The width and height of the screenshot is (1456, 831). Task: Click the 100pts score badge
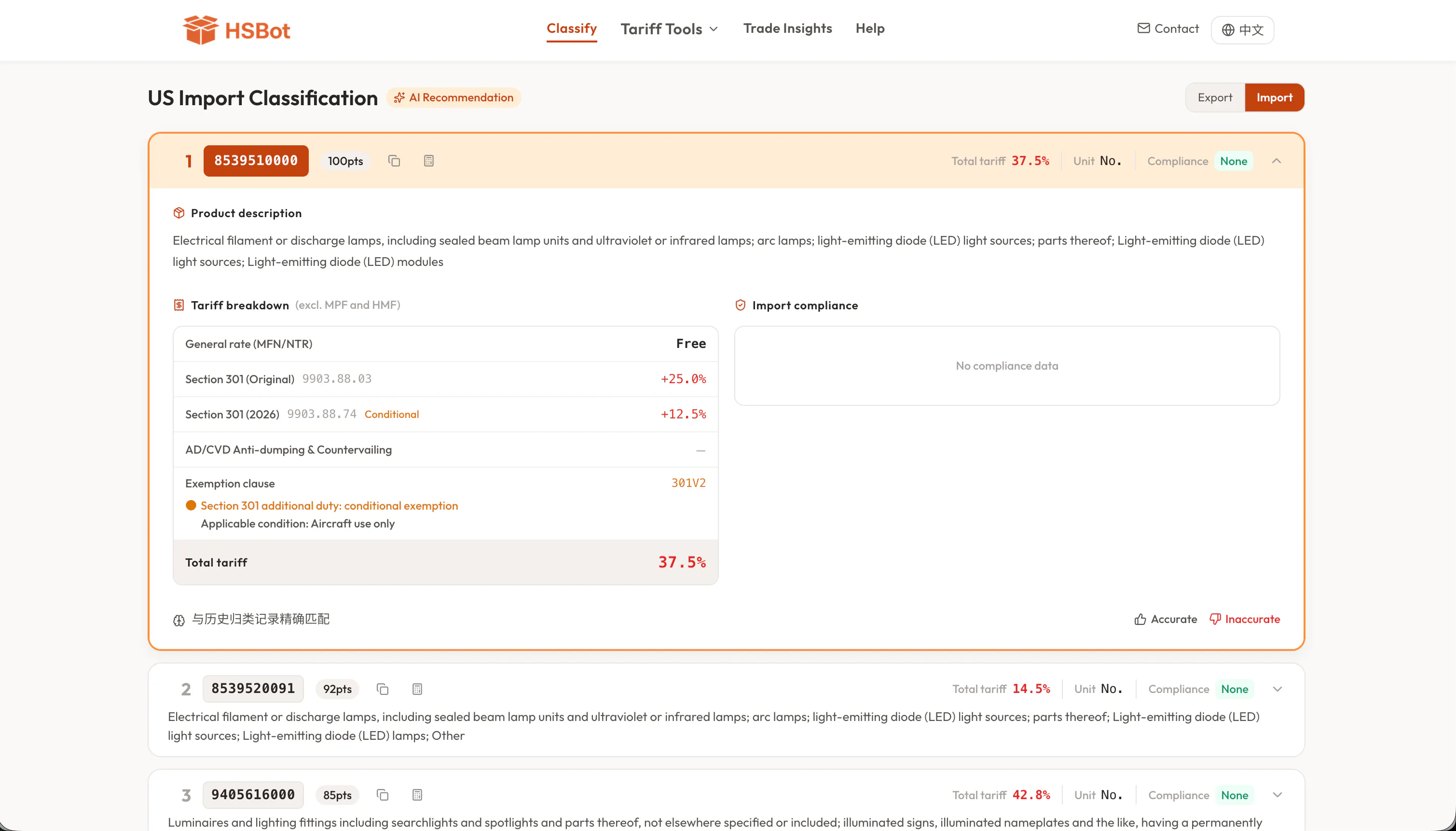coord(345,161)
